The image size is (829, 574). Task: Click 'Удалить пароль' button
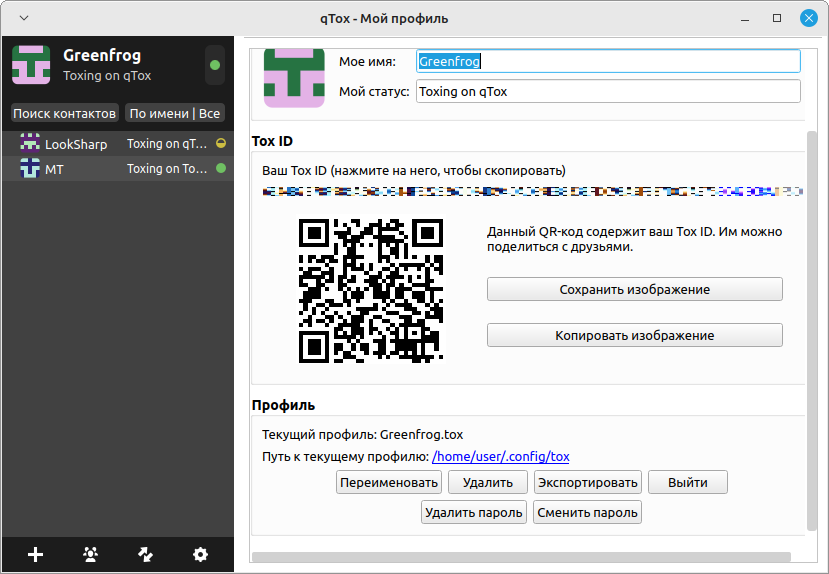[x=474, y=512]
